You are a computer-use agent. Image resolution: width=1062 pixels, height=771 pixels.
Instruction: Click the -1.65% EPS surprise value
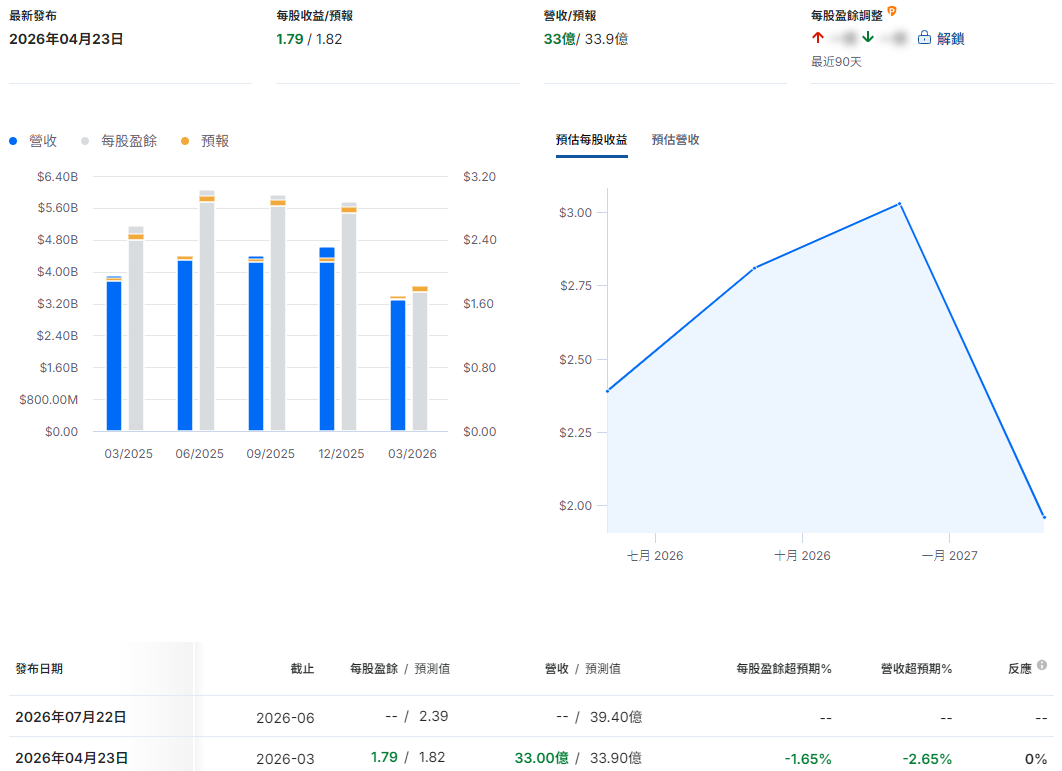808,759
